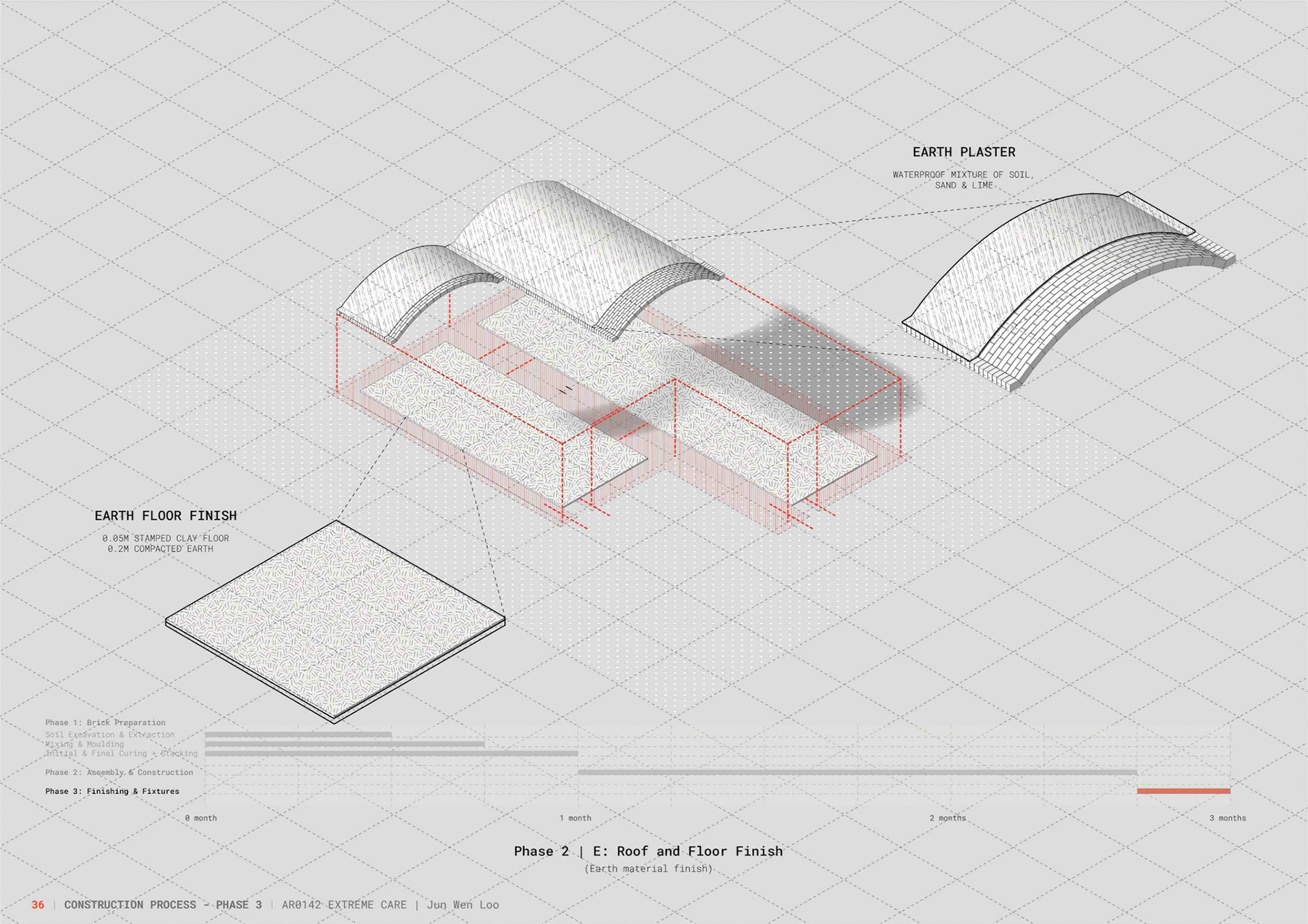The width and height of the screenshot is (1308, 924).
Task: Click the 0.05M stamped clay floor text
Action: (x=166, y=538)
